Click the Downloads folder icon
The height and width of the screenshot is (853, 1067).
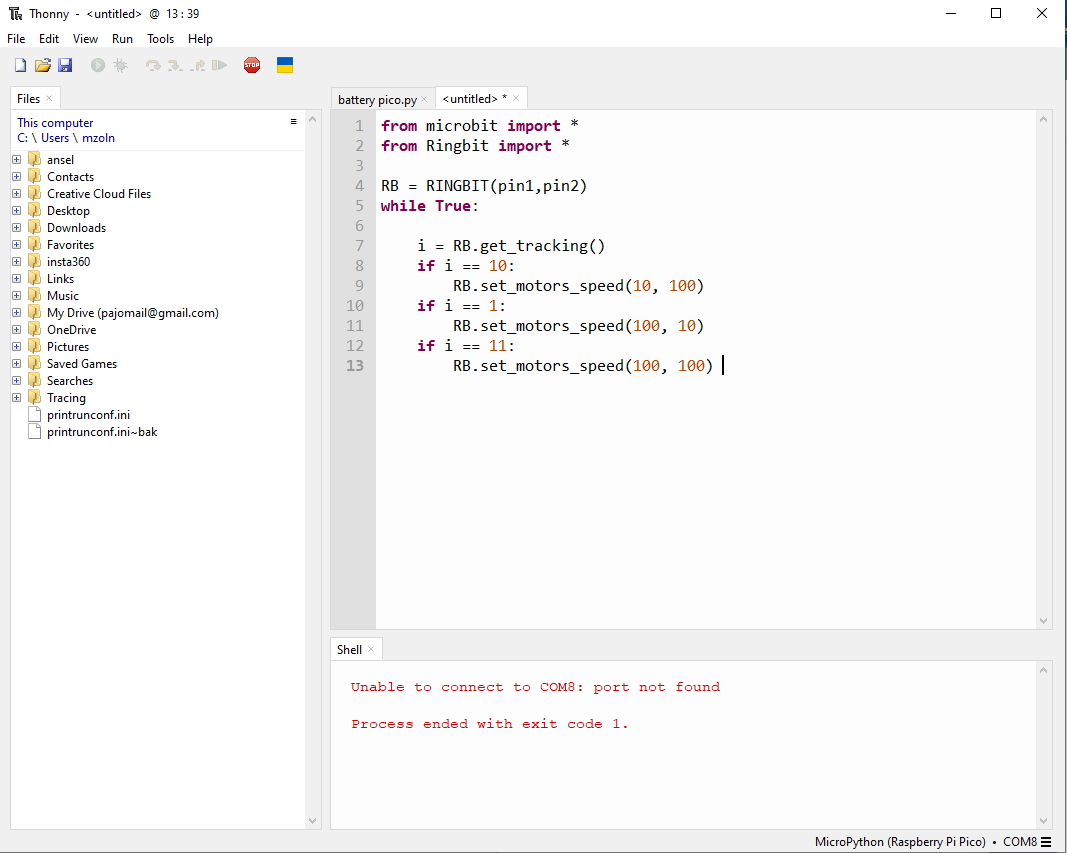point(35,228)
